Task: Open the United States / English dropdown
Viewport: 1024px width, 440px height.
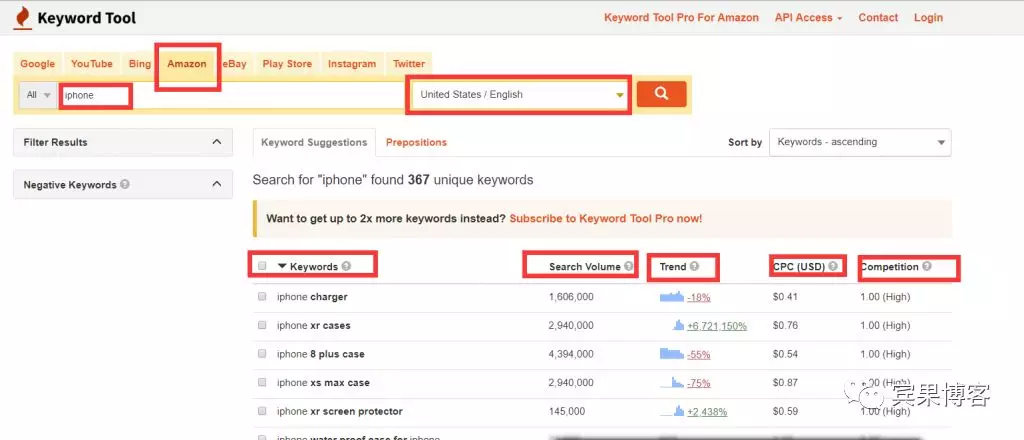Action: tap(520, 95)
